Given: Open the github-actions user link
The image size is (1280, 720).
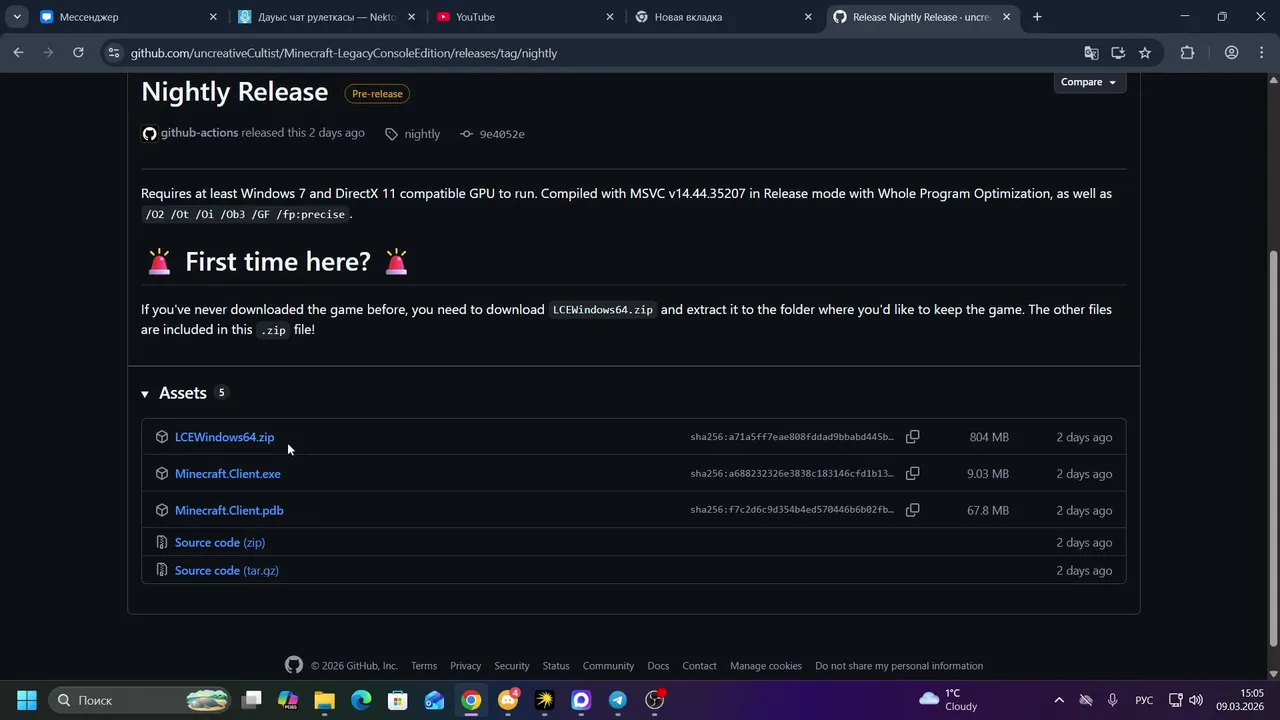Looking at the screenshot, I should 199,133.
